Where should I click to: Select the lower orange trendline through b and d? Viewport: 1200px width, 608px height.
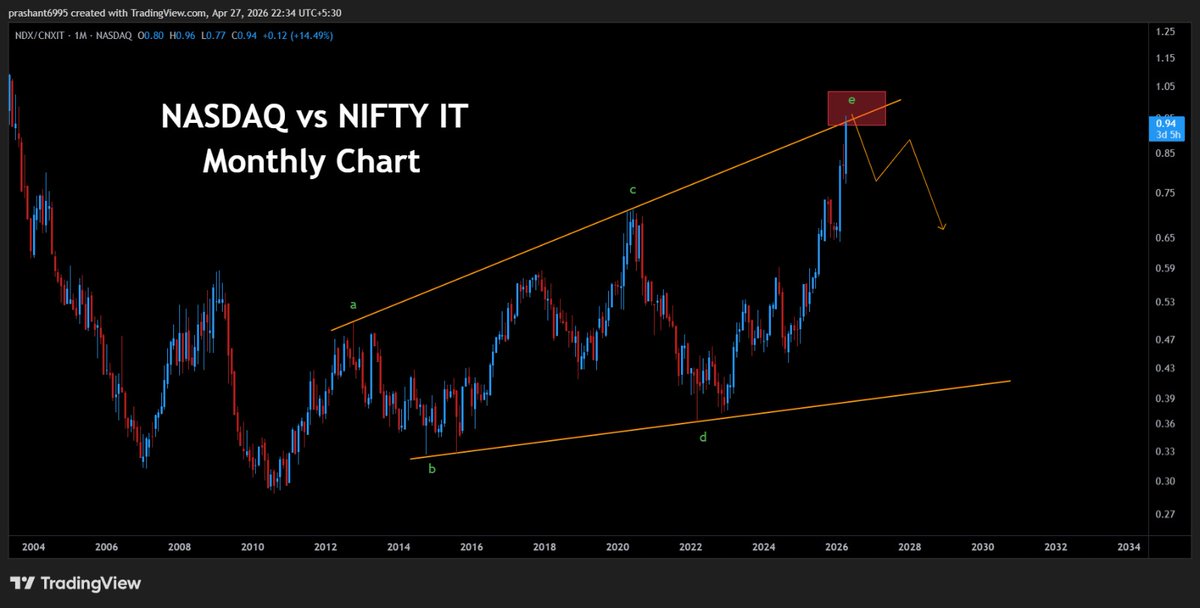click(x=710, y=420)
